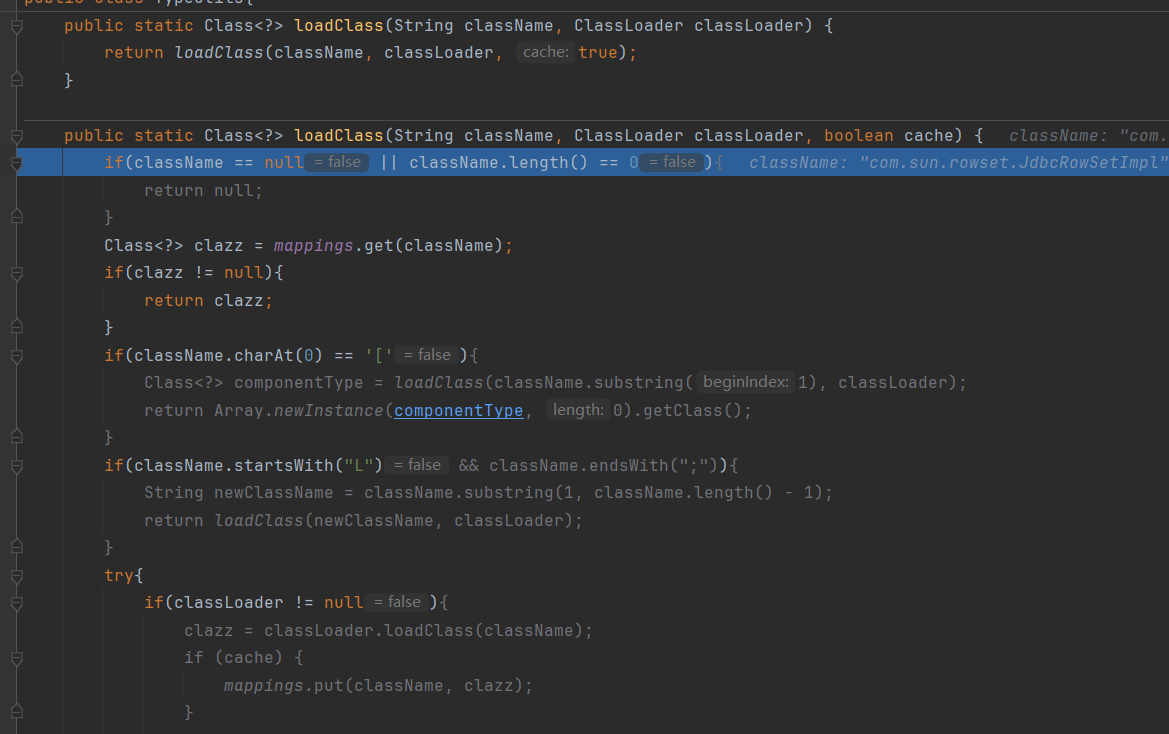The height and width of the screenshot is (734, 1169).
Task: Click 'componentType' in its Class<?> declaration
Action: (298, 383)
